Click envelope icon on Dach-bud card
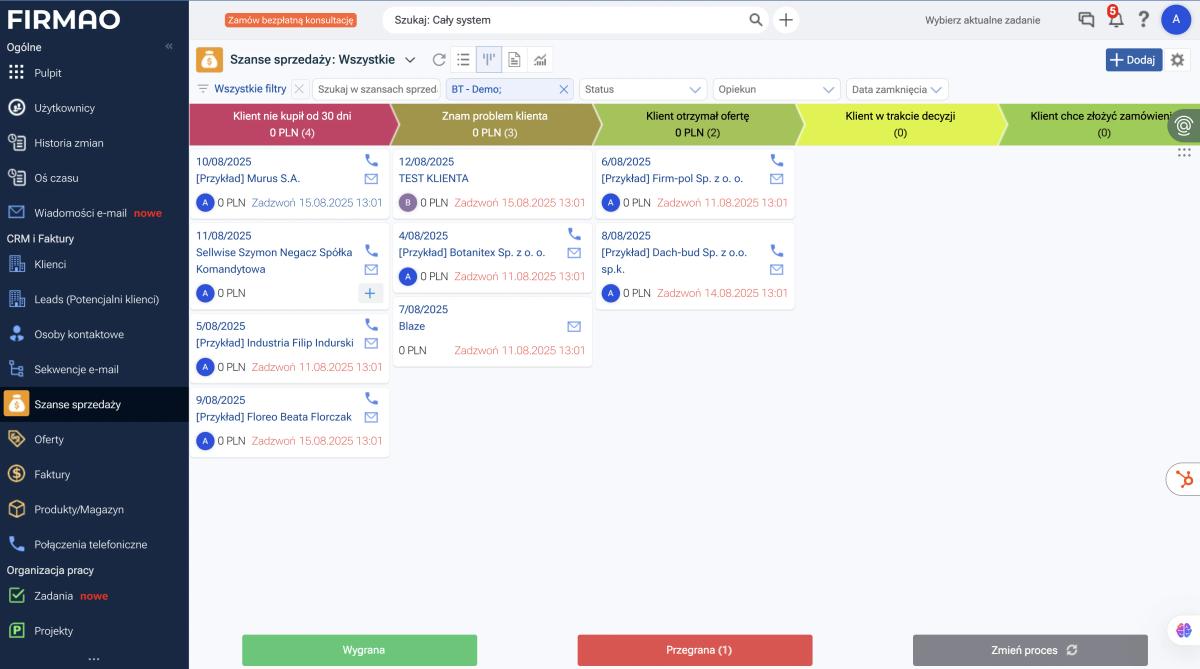 (777, 269)
